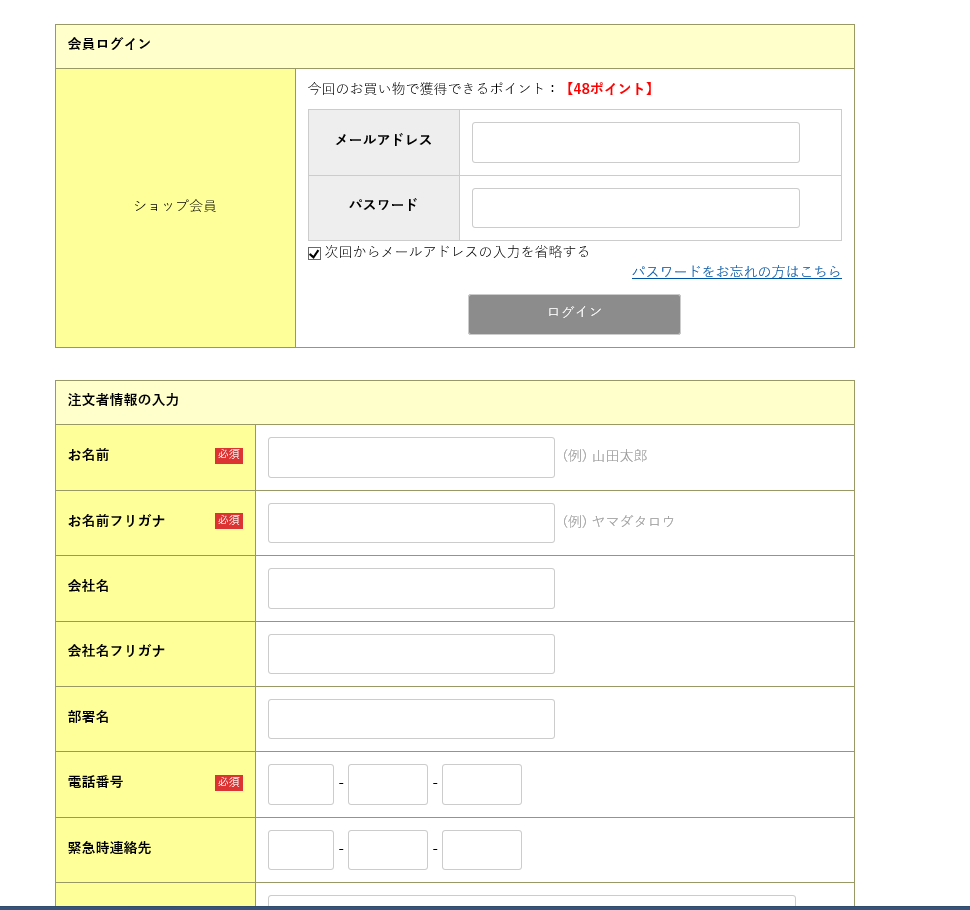Click the middle 電話番号 number box
The height and width of the screenshot is (910, 970).
point(388,784)
